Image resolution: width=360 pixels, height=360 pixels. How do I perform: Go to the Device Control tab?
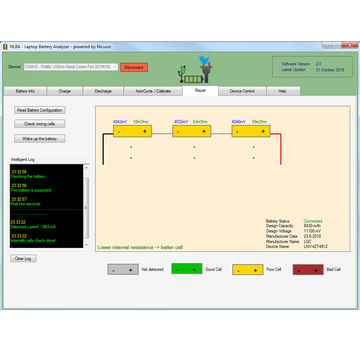pyautogui.click(x=242, y=91)
